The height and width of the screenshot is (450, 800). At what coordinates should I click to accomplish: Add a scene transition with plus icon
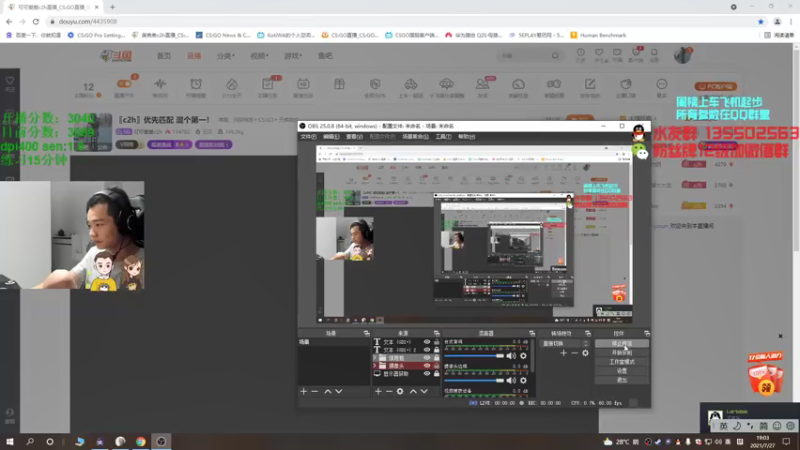[x=563, y=353]
